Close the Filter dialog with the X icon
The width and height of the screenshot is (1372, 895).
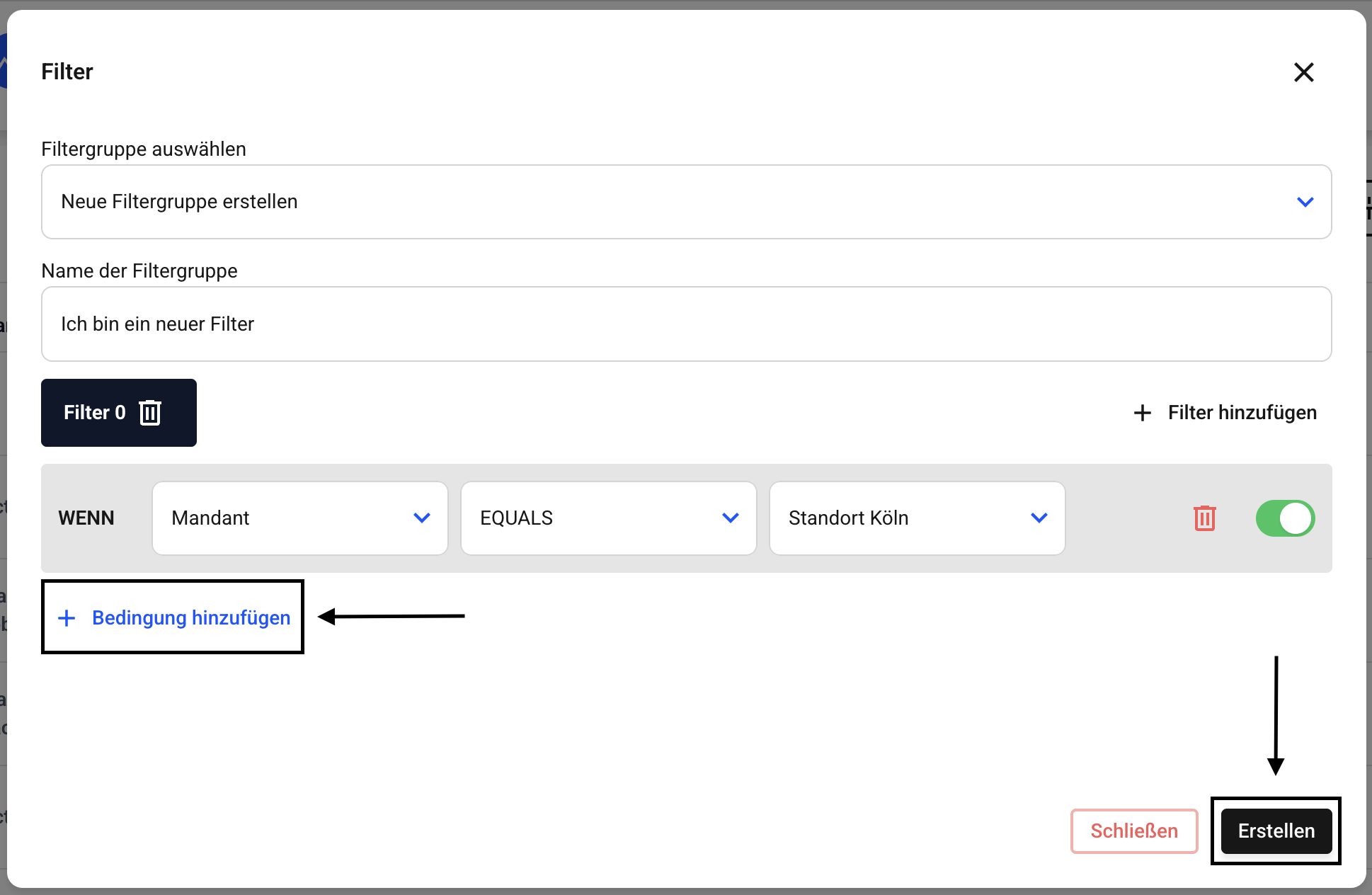1303,72
